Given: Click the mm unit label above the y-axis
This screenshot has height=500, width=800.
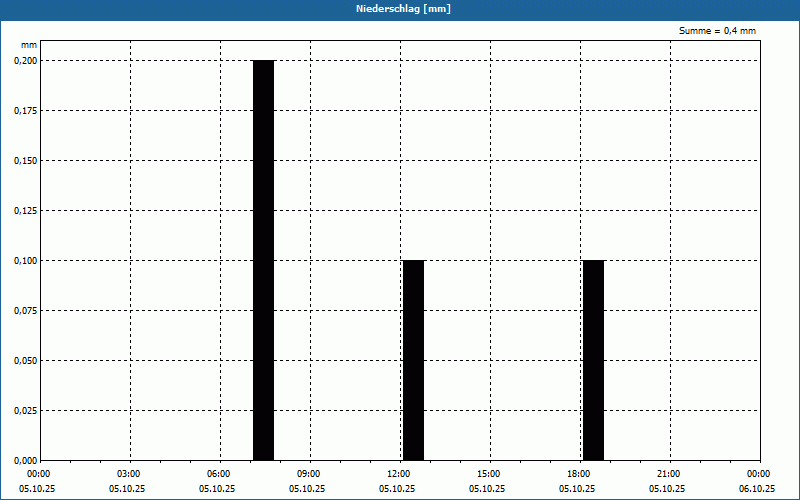Looking at the screenshot, I should (x=29, y=45).
